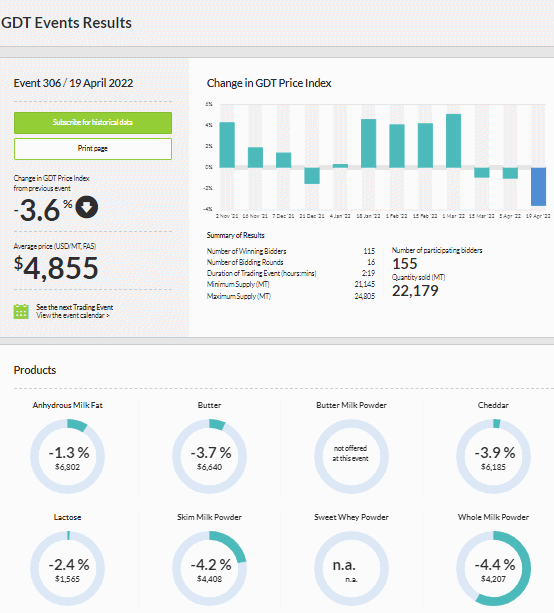
Task: Select the 1 Mar '22 chart bar
Action: click(454, 141)
